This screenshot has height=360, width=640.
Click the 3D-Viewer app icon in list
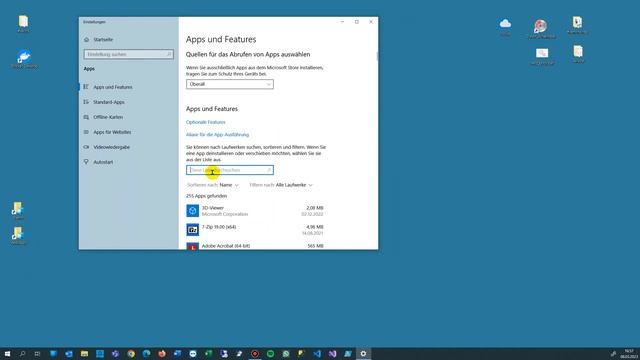point(193,211)
